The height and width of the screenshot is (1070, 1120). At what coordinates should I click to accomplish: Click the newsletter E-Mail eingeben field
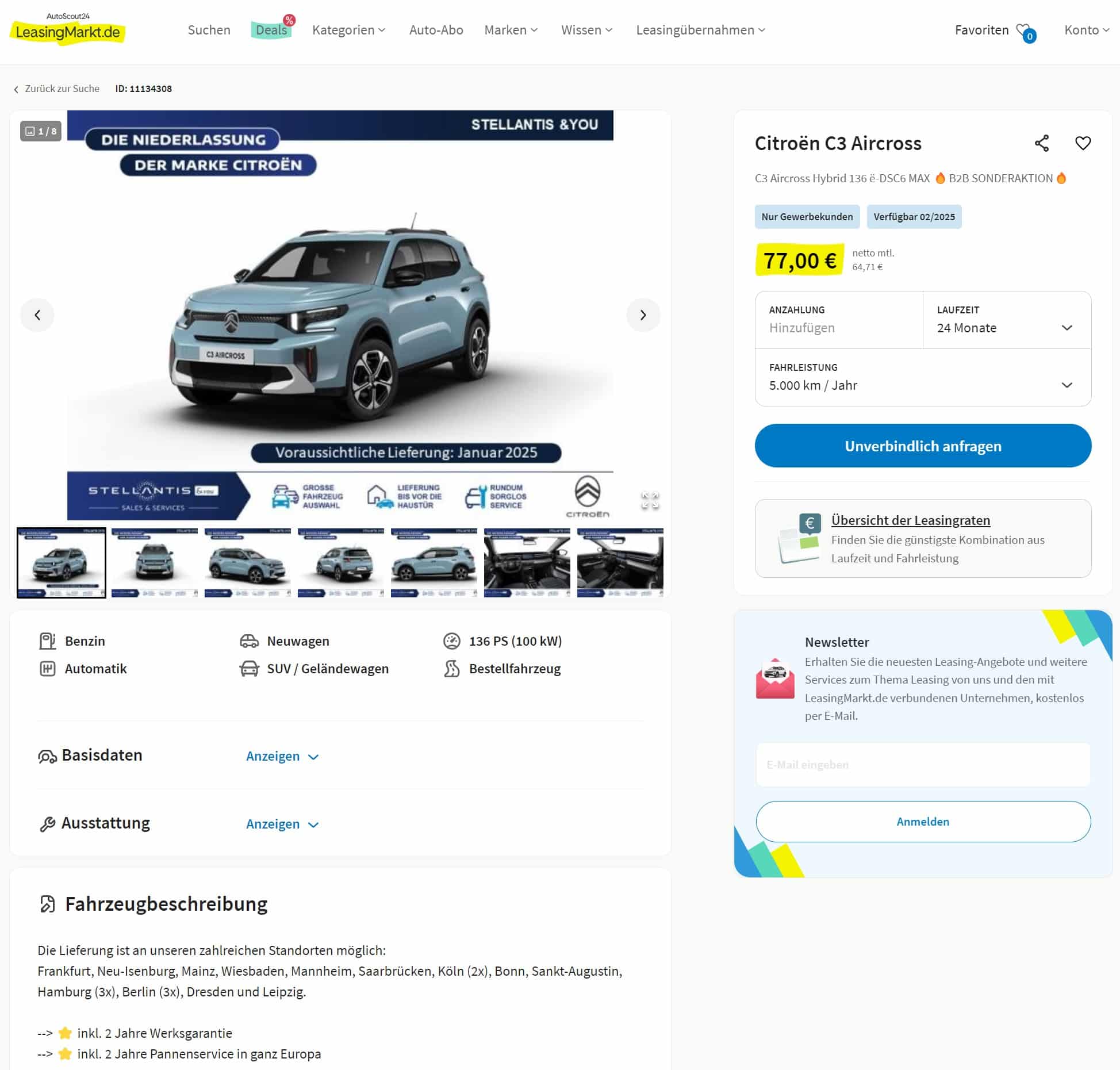click(x=923, y=765)
